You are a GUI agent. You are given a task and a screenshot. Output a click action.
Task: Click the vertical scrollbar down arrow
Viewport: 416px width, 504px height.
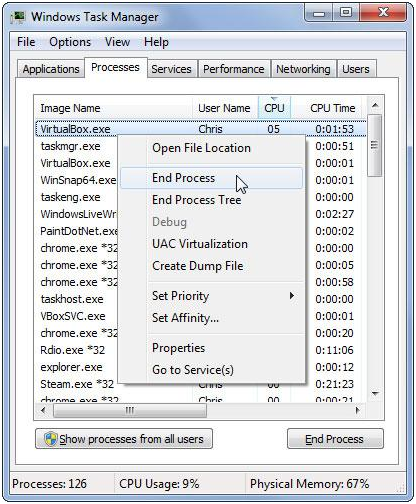(375, 394)
